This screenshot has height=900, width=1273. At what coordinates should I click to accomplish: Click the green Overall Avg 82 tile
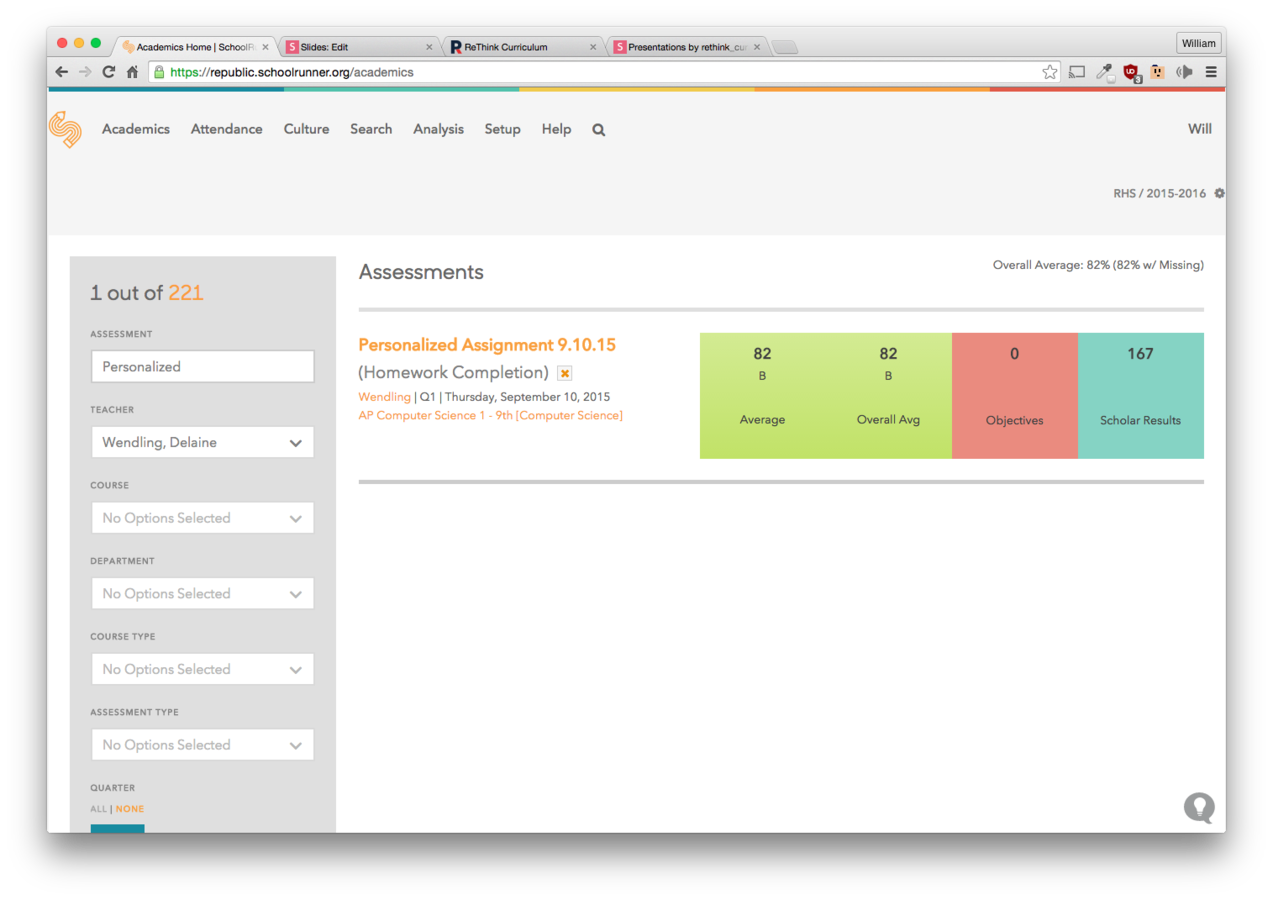(x=888, y=396)
